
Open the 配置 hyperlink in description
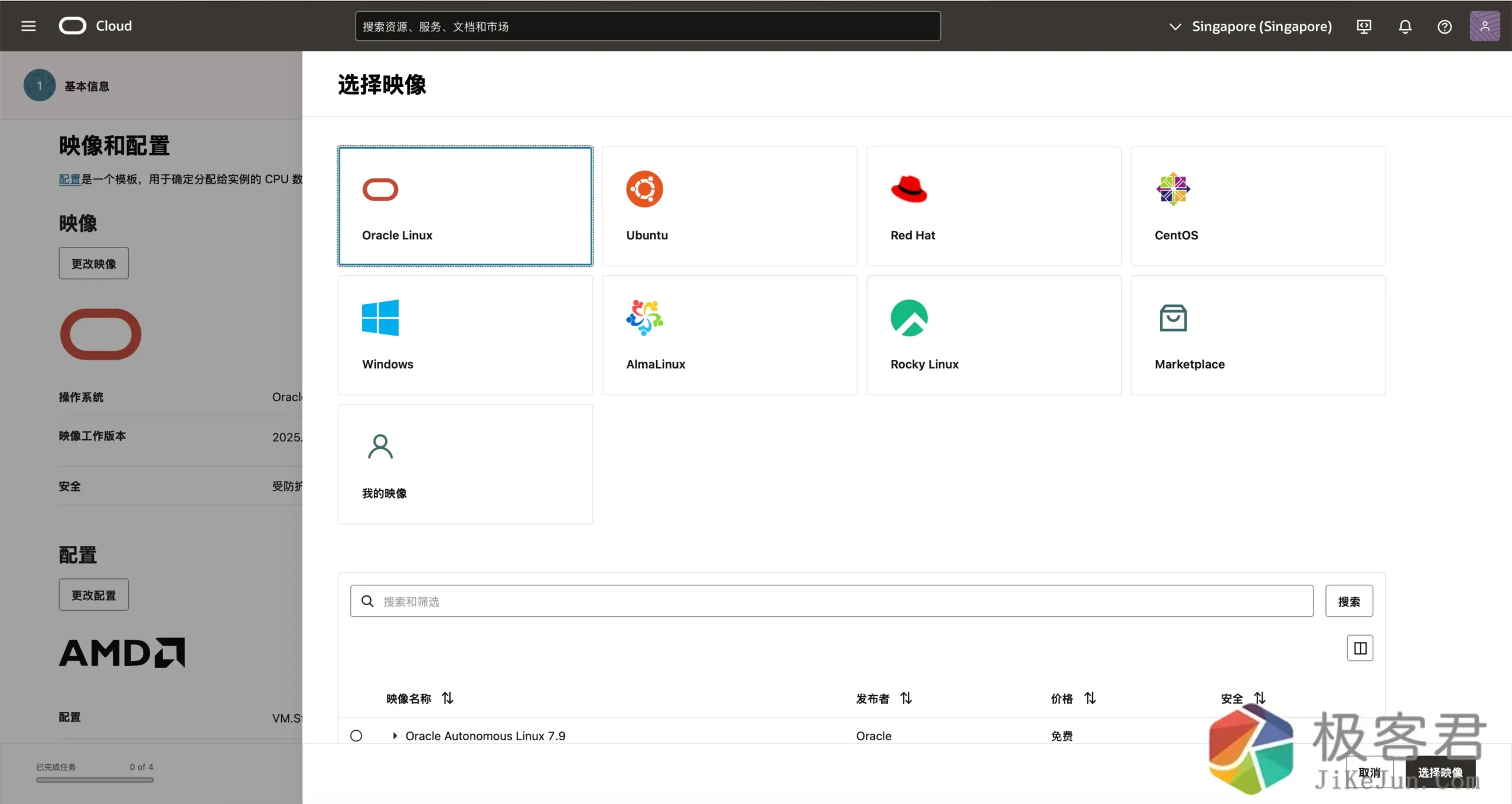click(x=70, y=179)
